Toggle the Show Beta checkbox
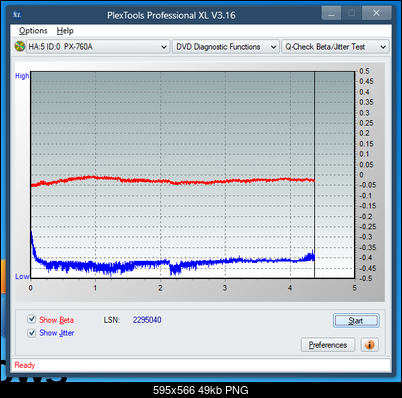This screenshot has width=402, height=398. (31, 319)
